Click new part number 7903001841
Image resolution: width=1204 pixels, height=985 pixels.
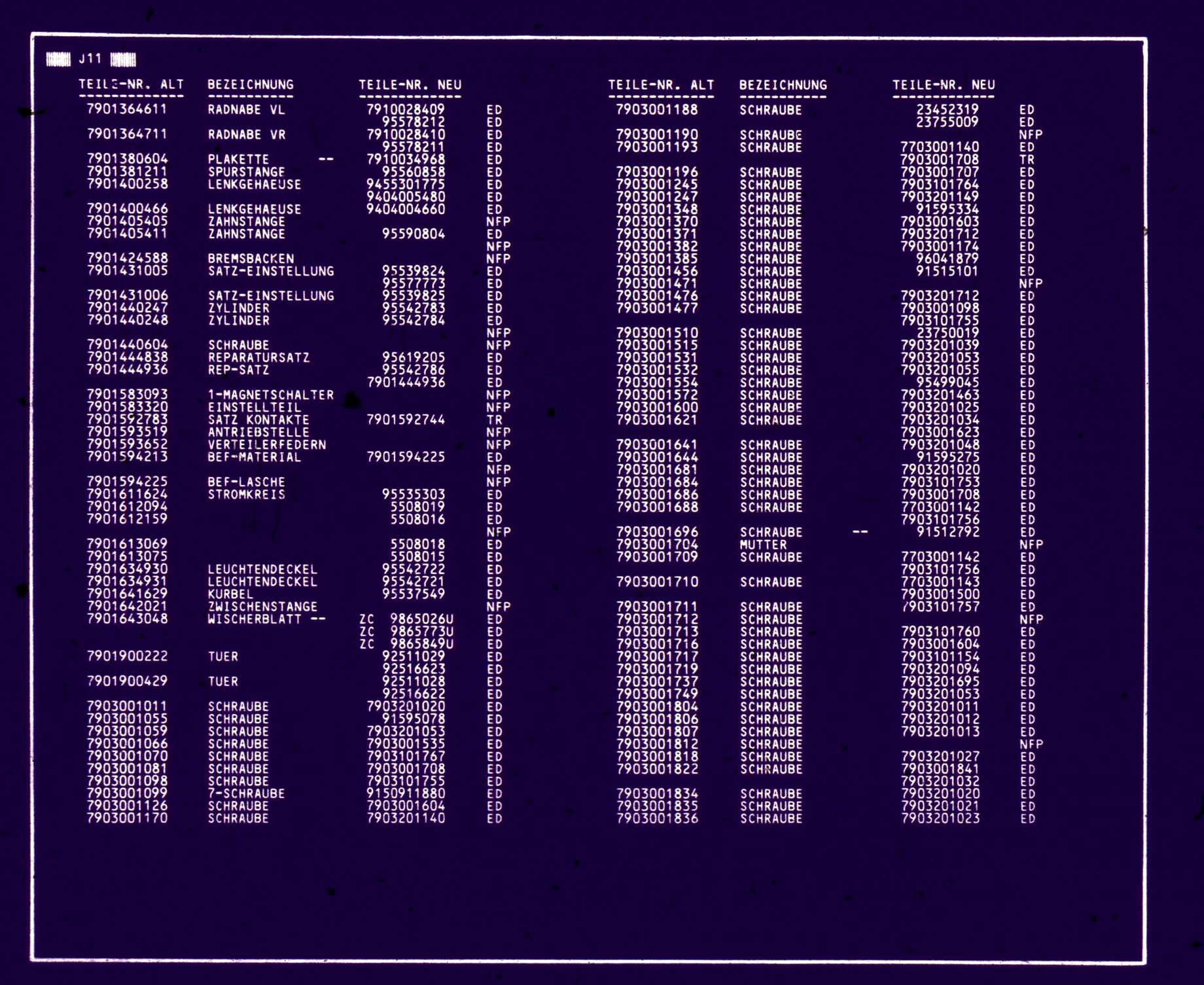point(940,769)
